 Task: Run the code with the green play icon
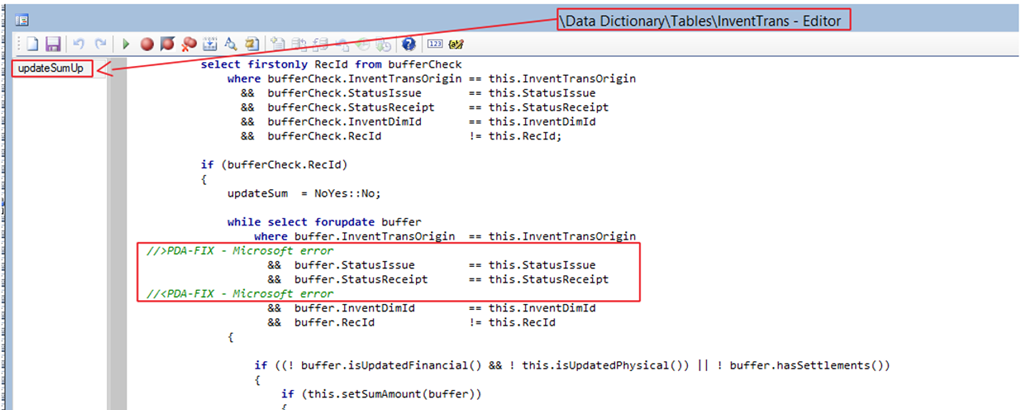pyautogui.click(x=126, y=44)
